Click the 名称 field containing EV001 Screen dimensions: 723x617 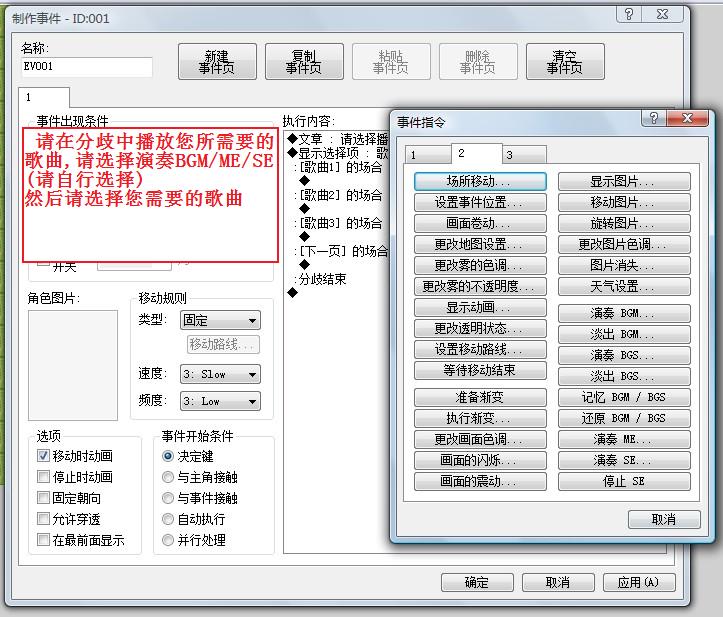tap(87, 66)
